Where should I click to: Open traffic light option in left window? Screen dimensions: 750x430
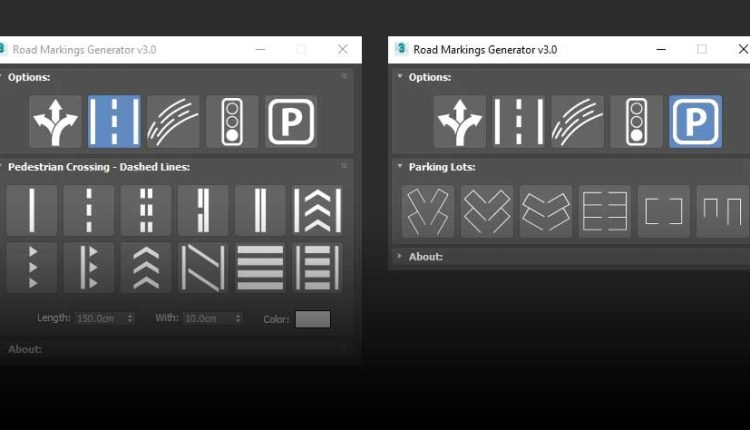point(232,122)
